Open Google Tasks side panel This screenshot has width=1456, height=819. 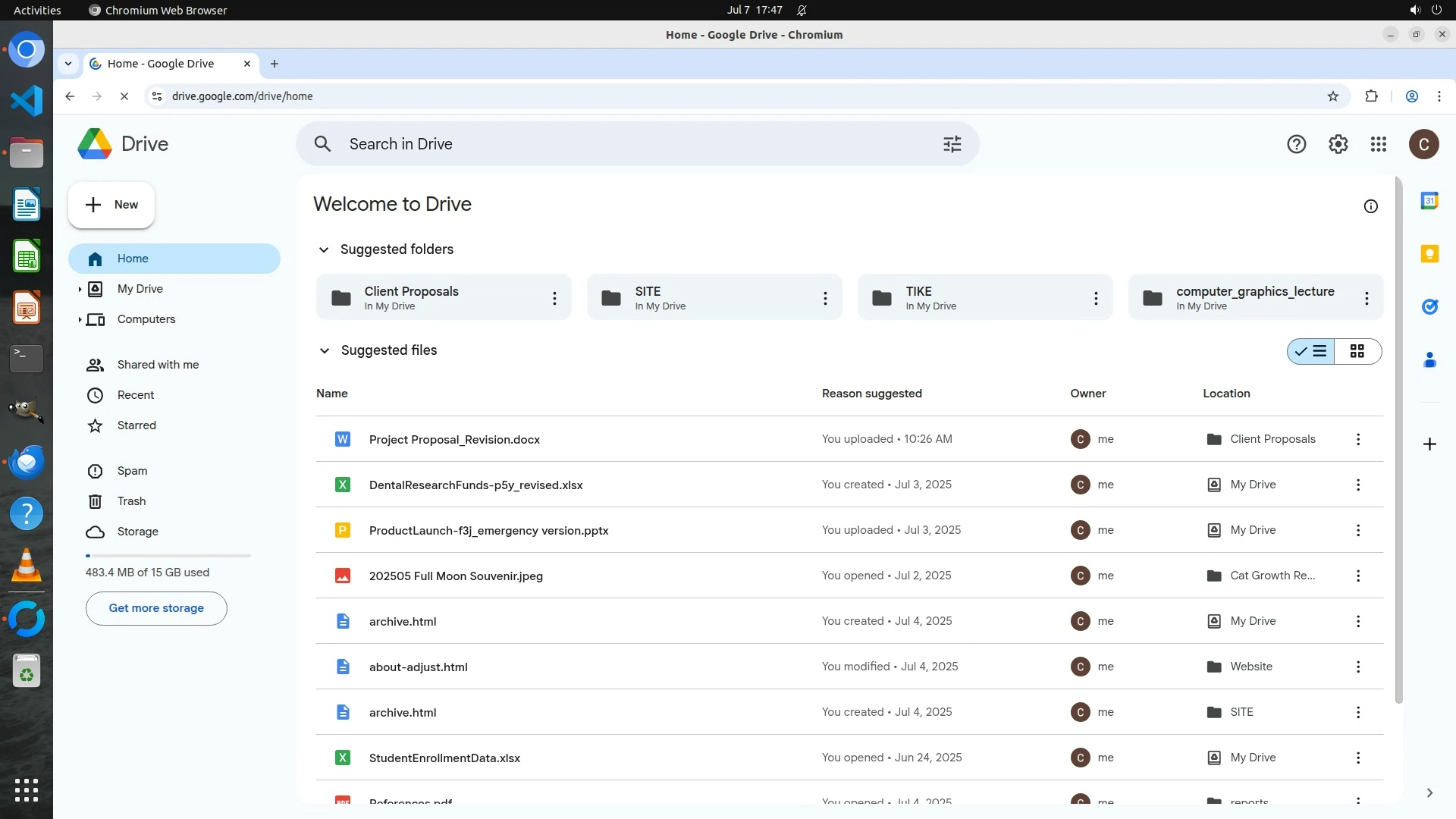tap(1429, 307)
